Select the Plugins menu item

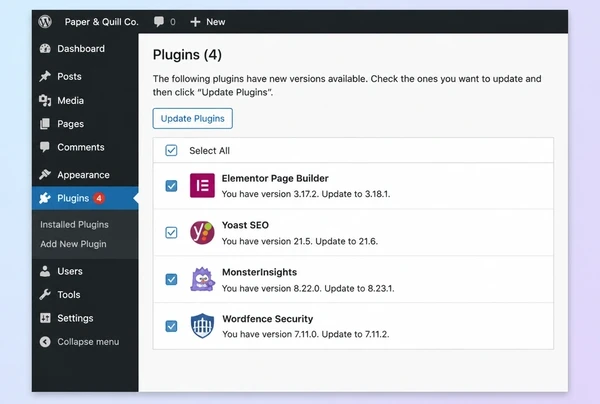85,198
